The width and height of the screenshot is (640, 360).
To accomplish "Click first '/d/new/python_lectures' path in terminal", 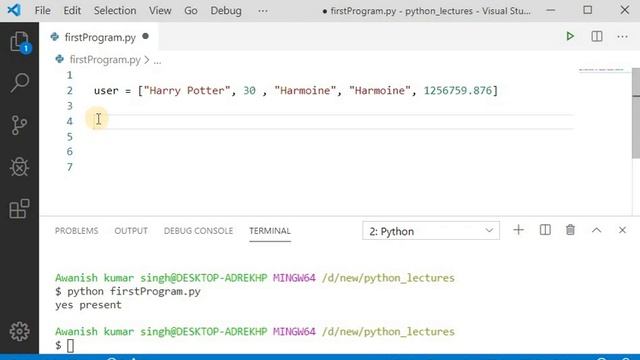I will coord(388,278).
